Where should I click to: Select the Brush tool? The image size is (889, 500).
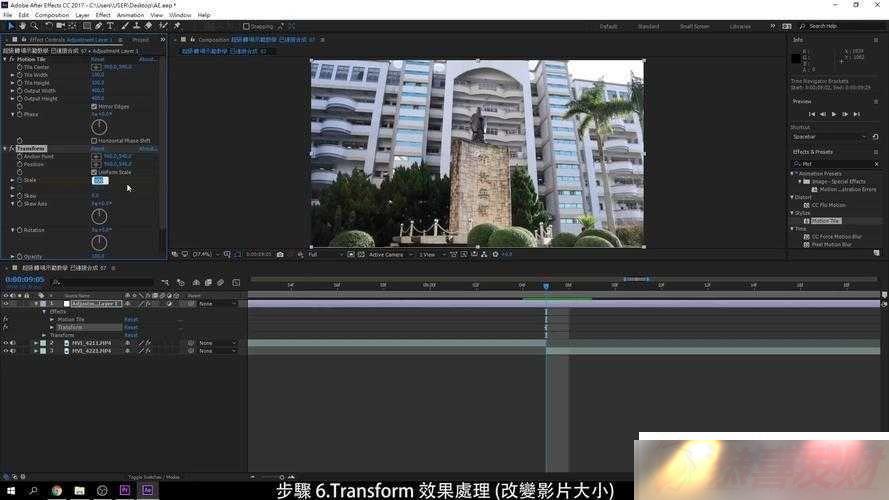[x=125, y=26]
